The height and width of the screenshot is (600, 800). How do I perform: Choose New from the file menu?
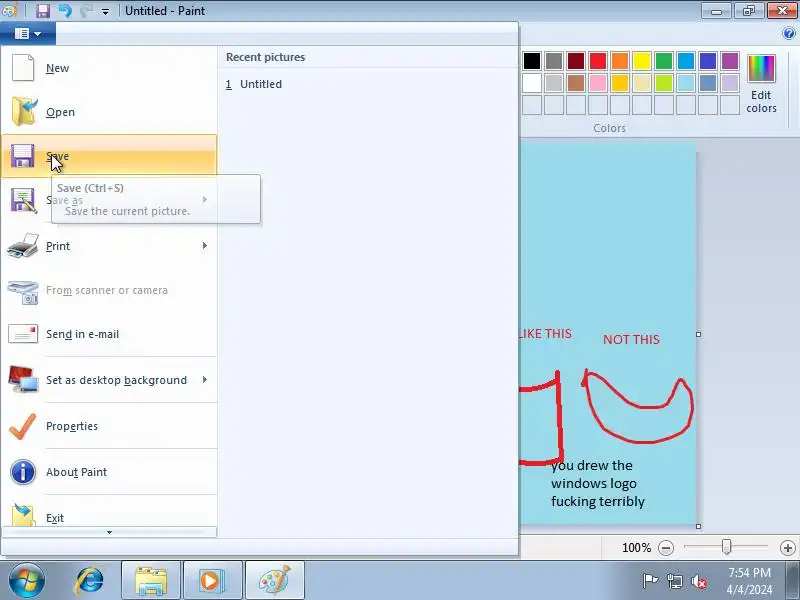click(x=109, y=68)
